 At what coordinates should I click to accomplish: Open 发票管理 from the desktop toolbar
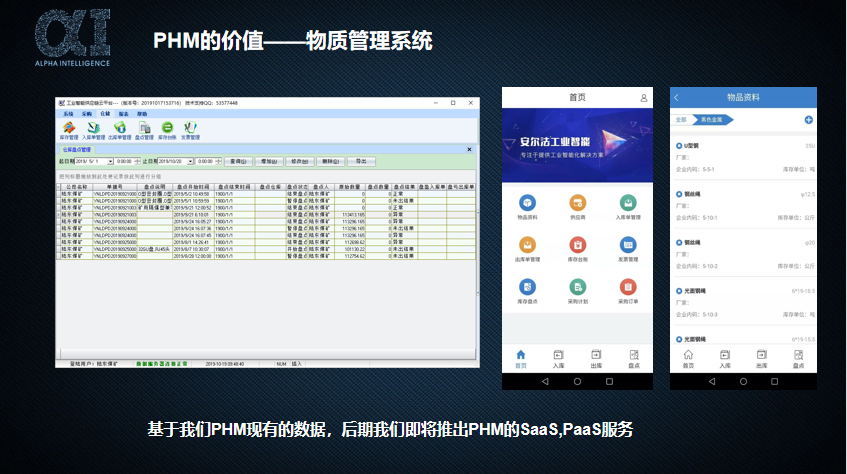[x=190, y=128]
